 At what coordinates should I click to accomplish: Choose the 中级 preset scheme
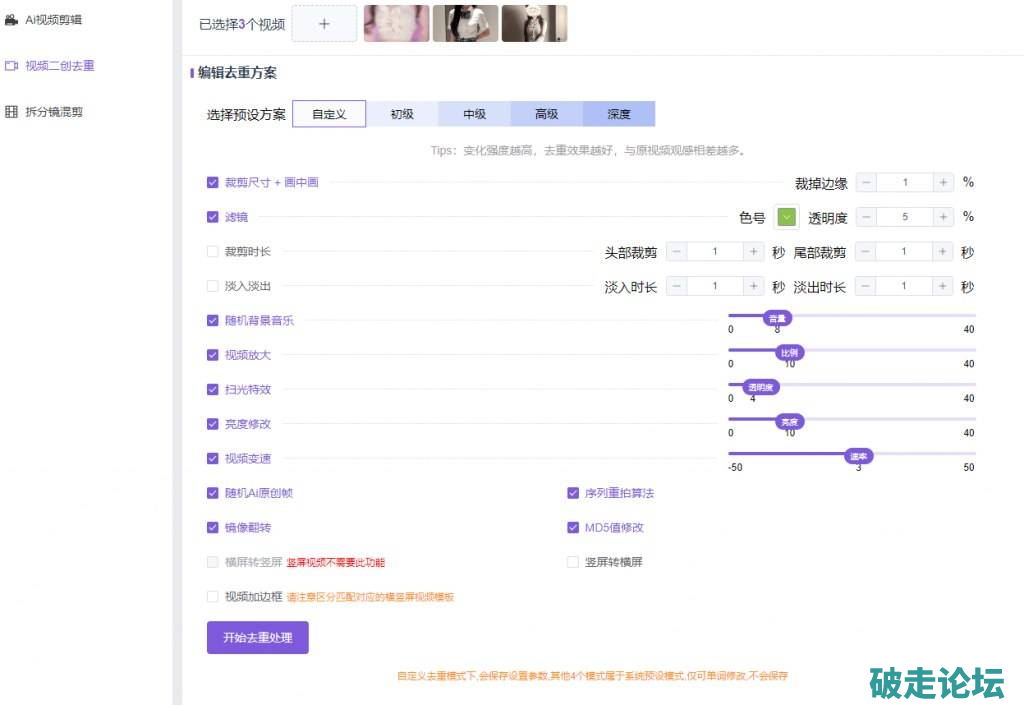click(x=474, y=114)
